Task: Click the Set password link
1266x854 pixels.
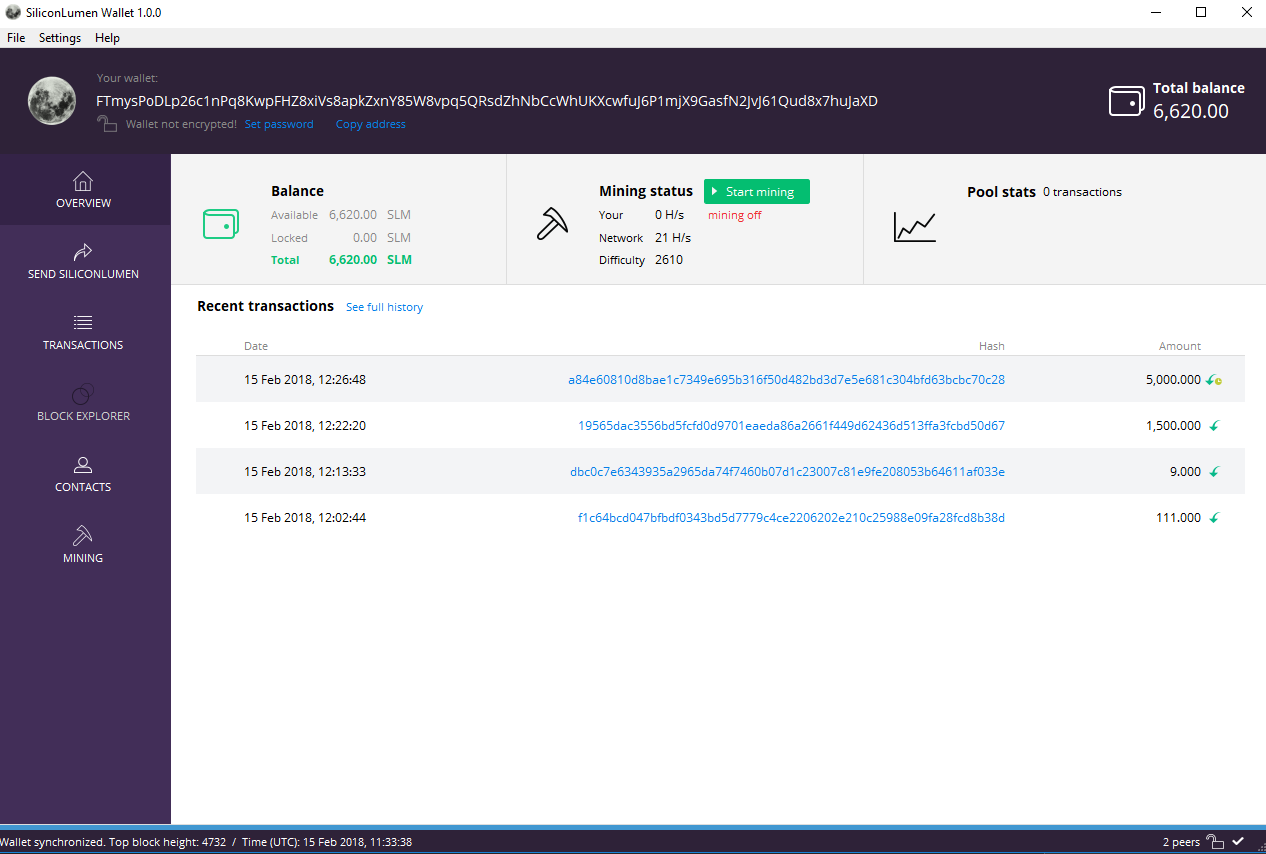Action: (x=279, y=123)
